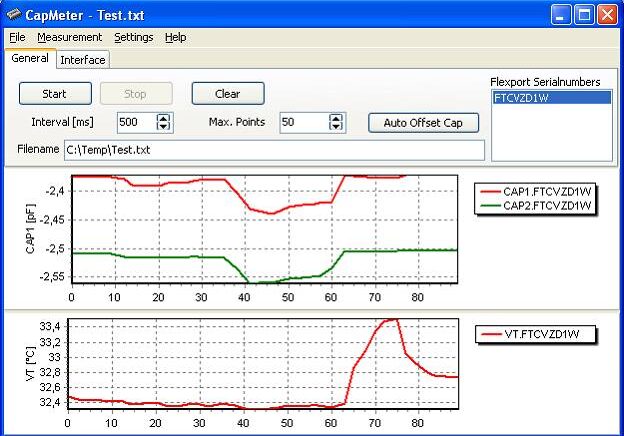This screenshot has width=624, height=436.
Task: Increase Max. Points with up arrow
Action: (336, 118)
